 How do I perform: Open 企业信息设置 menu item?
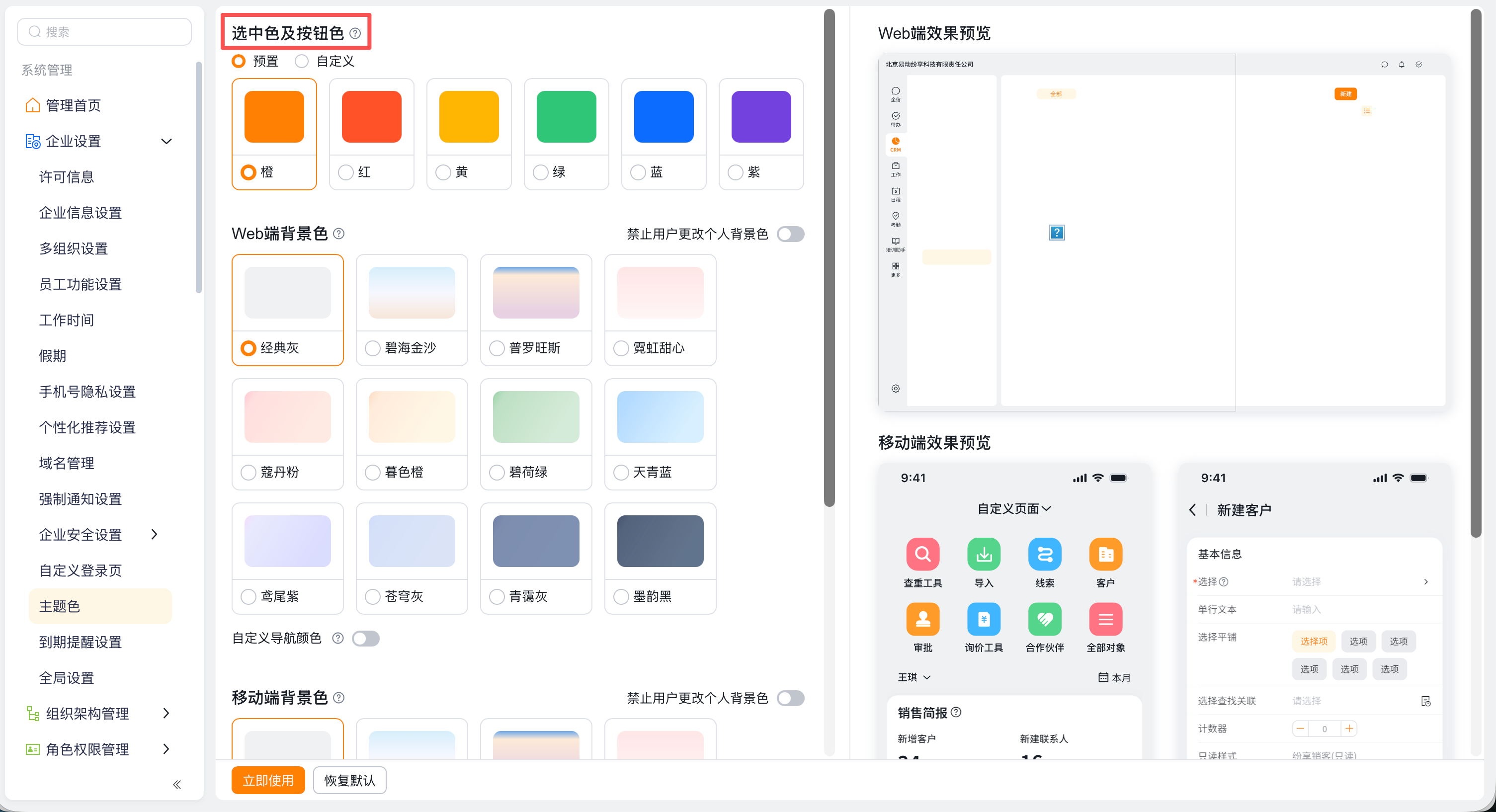(80, 213)
